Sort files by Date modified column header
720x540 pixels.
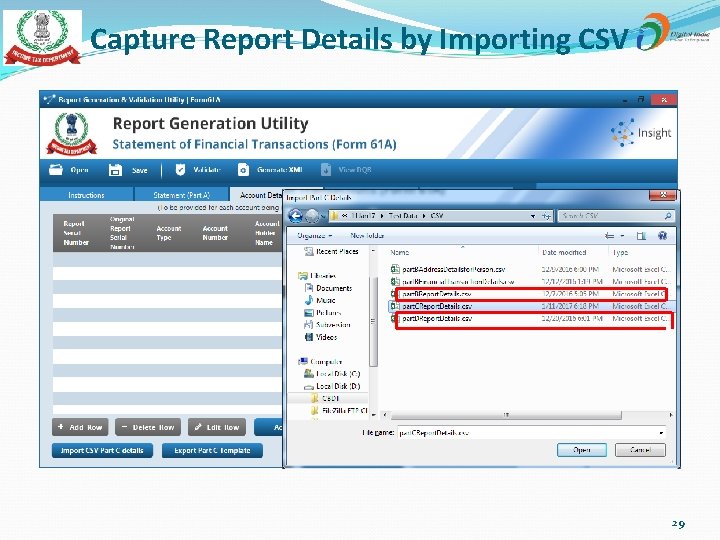click(564, 252)
